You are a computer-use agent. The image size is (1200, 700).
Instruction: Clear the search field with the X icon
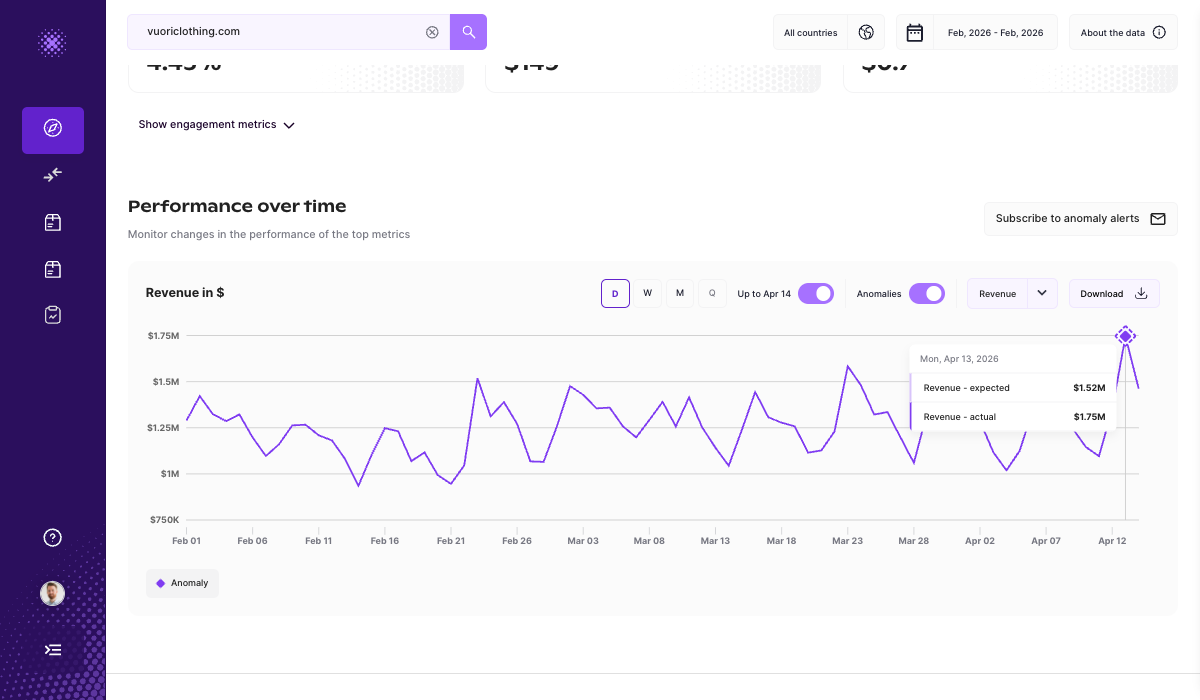tap(432, 31)
